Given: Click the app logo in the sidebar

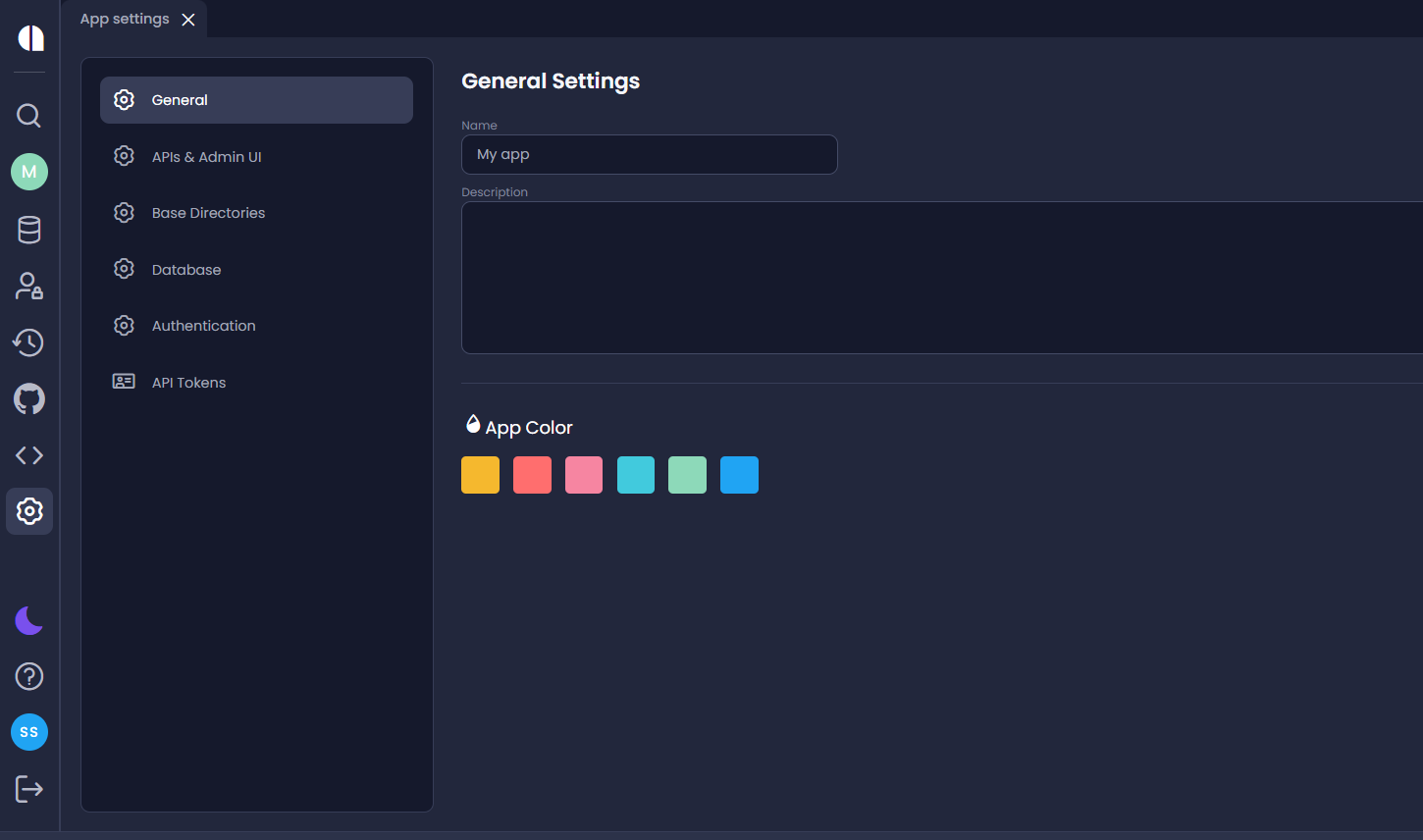Looking at the screenshot, I should click(30, 38).
